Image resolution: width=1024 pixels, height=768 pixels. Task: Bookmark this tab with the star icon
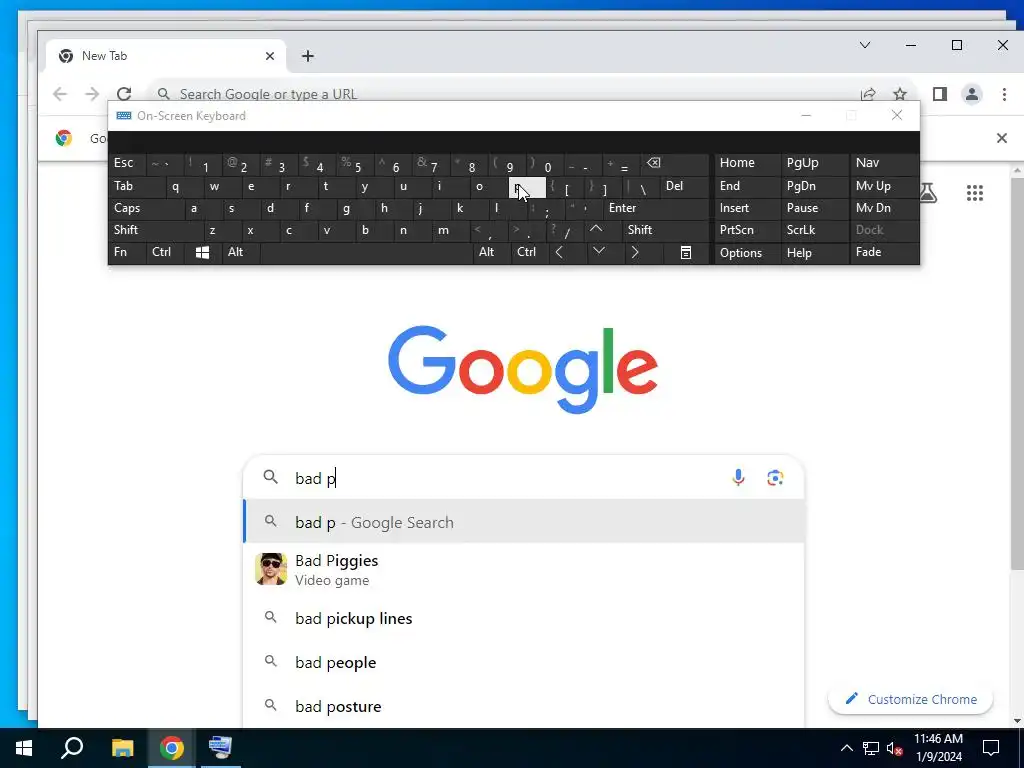coord(900,94)
